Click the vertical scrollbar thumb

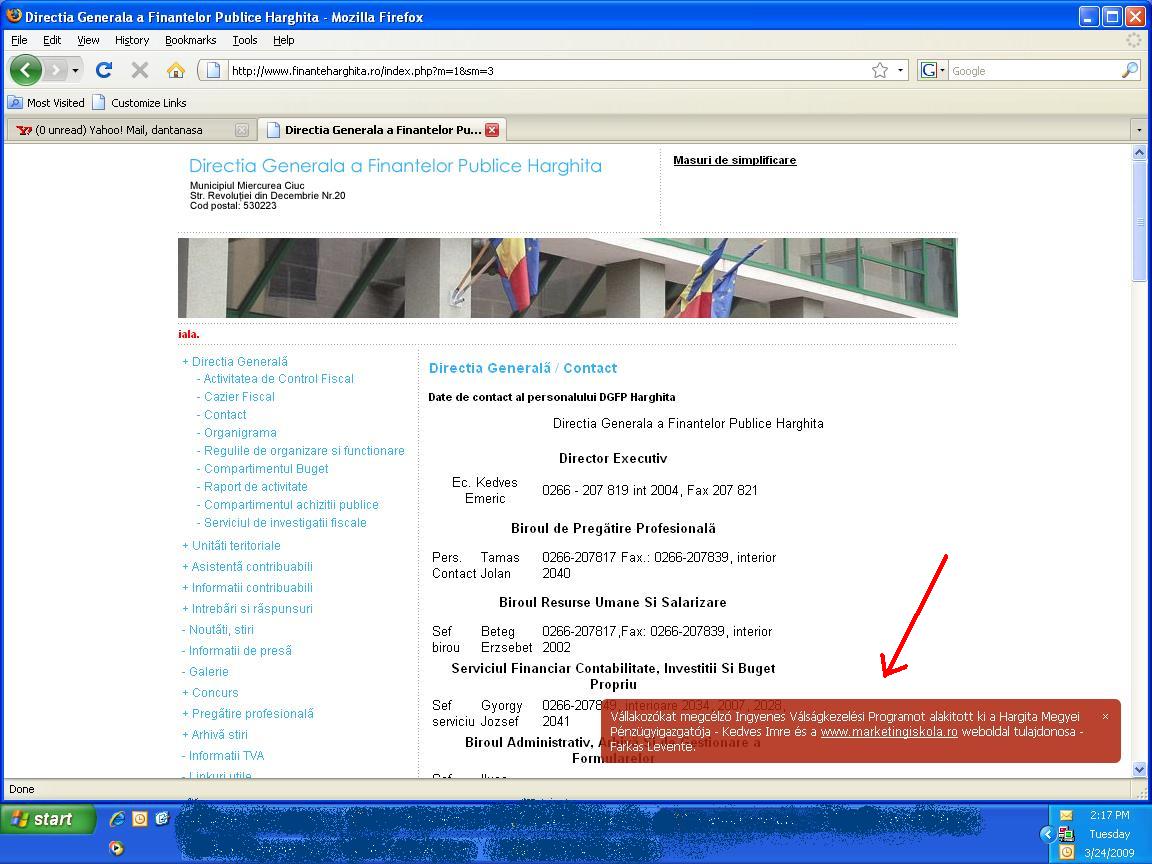tap(1140, 220)
